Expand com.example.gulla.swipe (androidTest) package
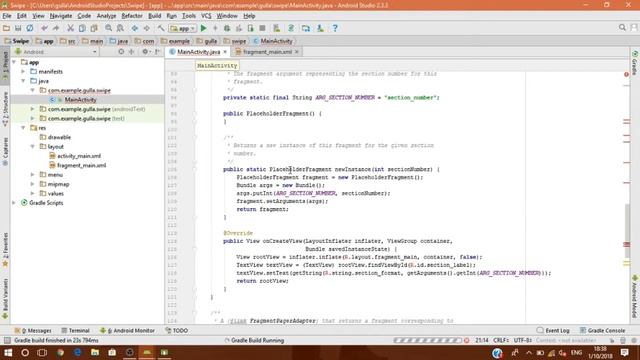640x360 pixels. (x=33, y=109)
